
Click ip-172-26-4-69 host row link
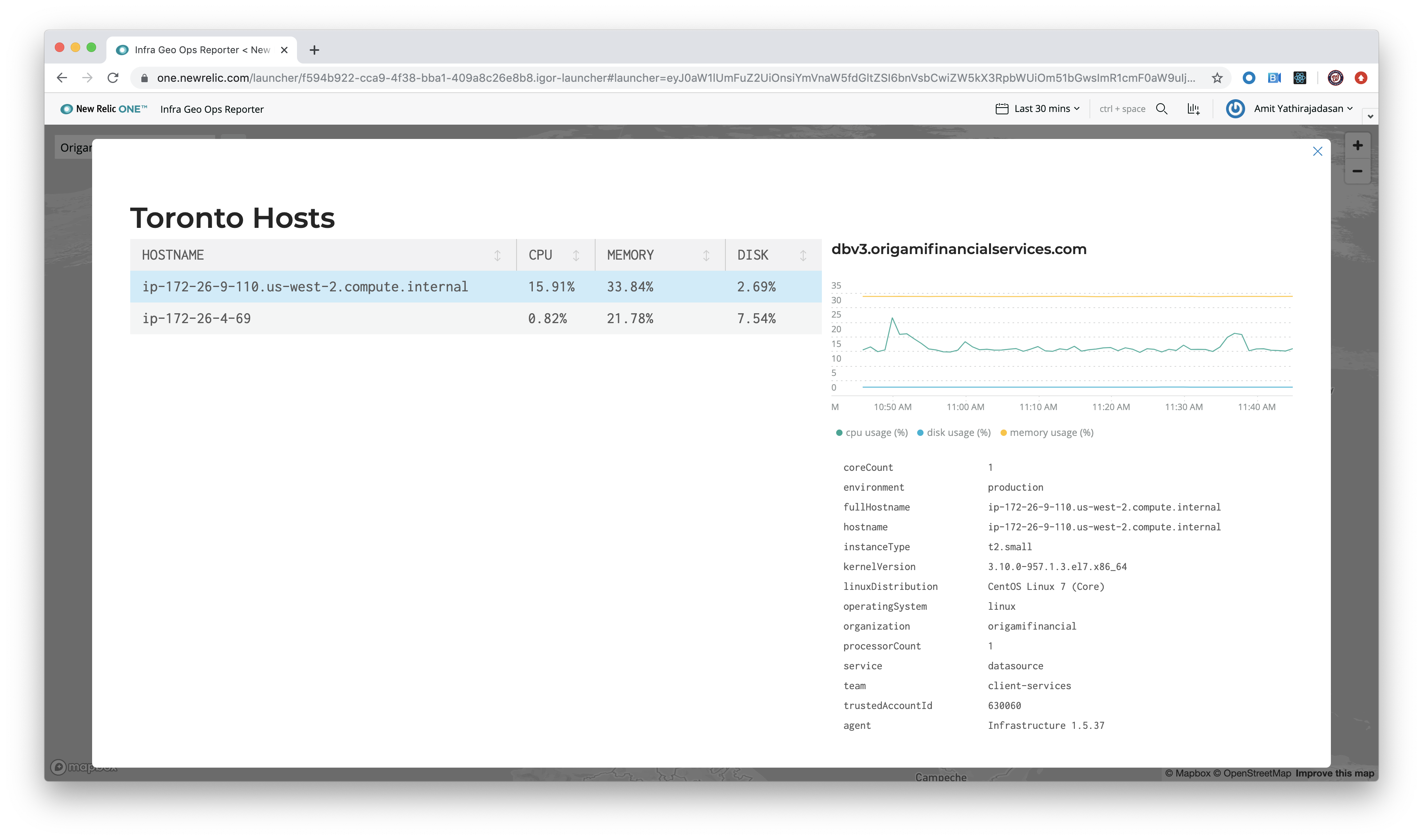(x=196, y=318)
